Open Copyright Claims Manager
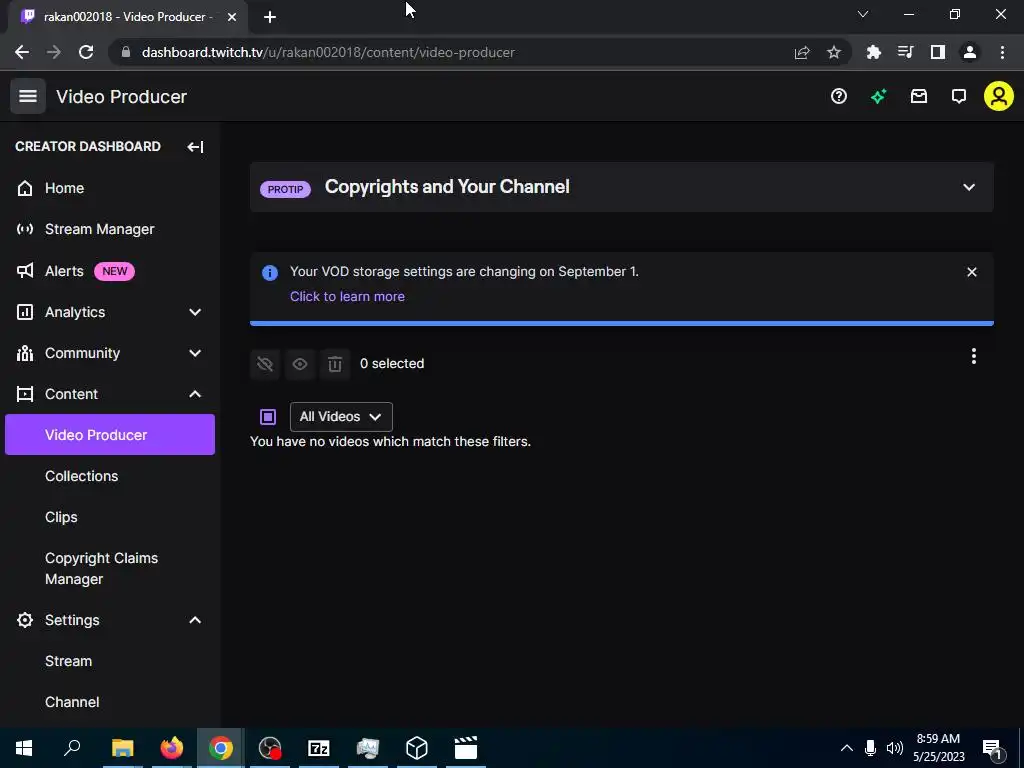 (101, 569)
